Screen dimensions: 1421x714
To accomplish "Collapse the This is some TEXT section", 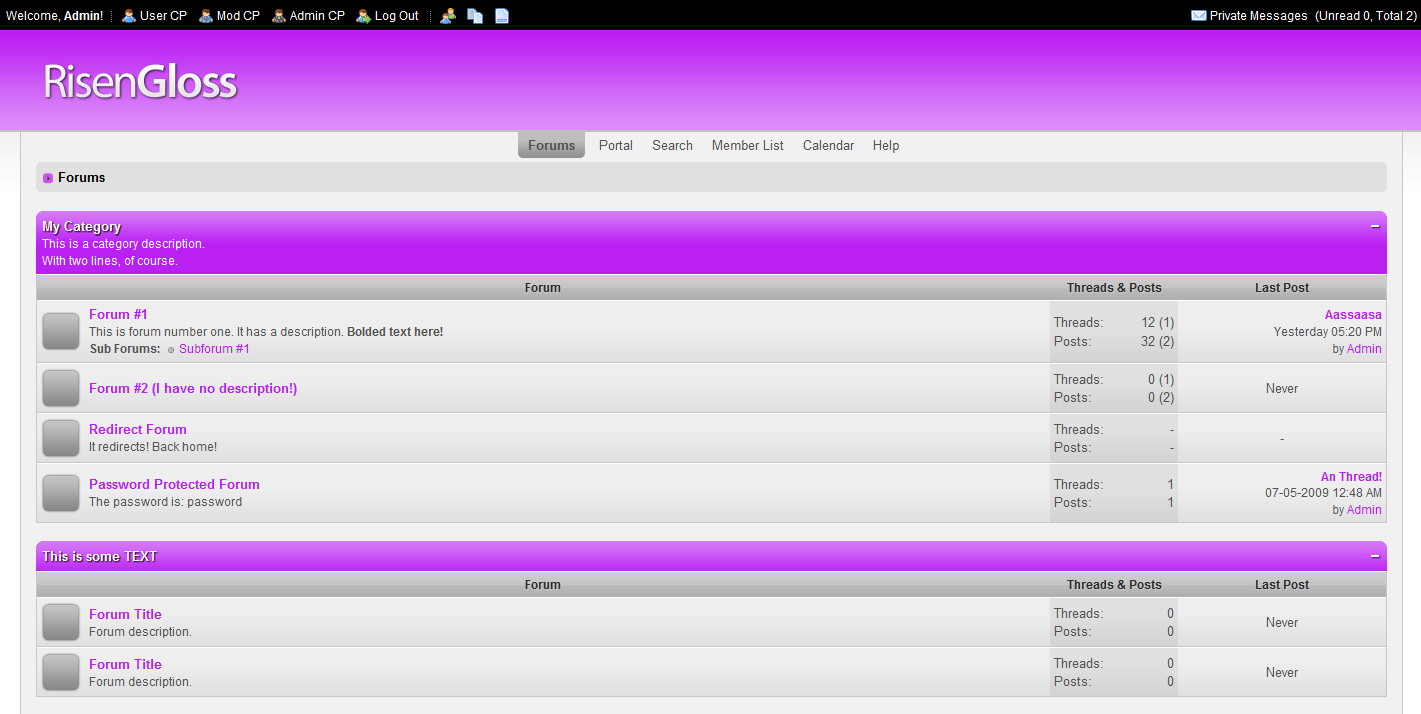I will click(x=1375, y=557).
